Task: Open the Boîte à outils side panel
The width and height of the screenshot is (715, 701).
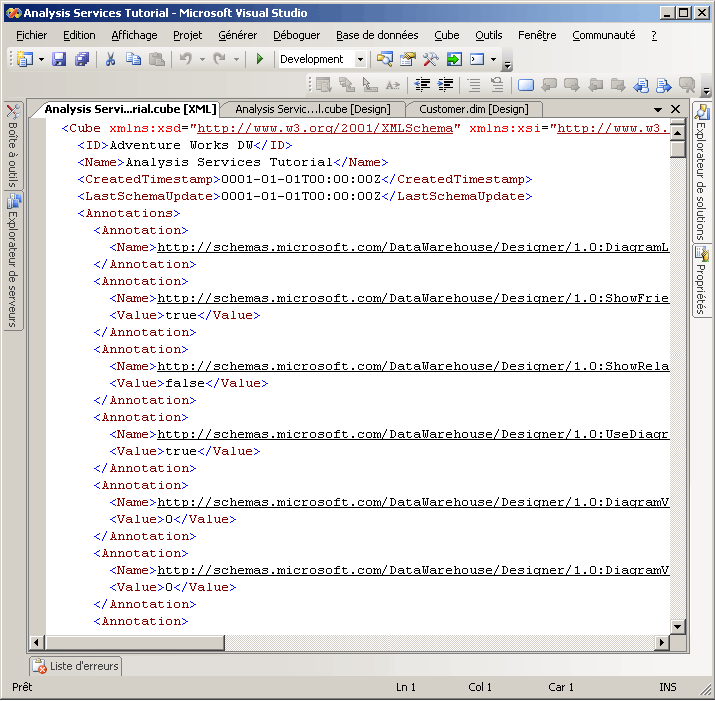Action: pos(13,146)
